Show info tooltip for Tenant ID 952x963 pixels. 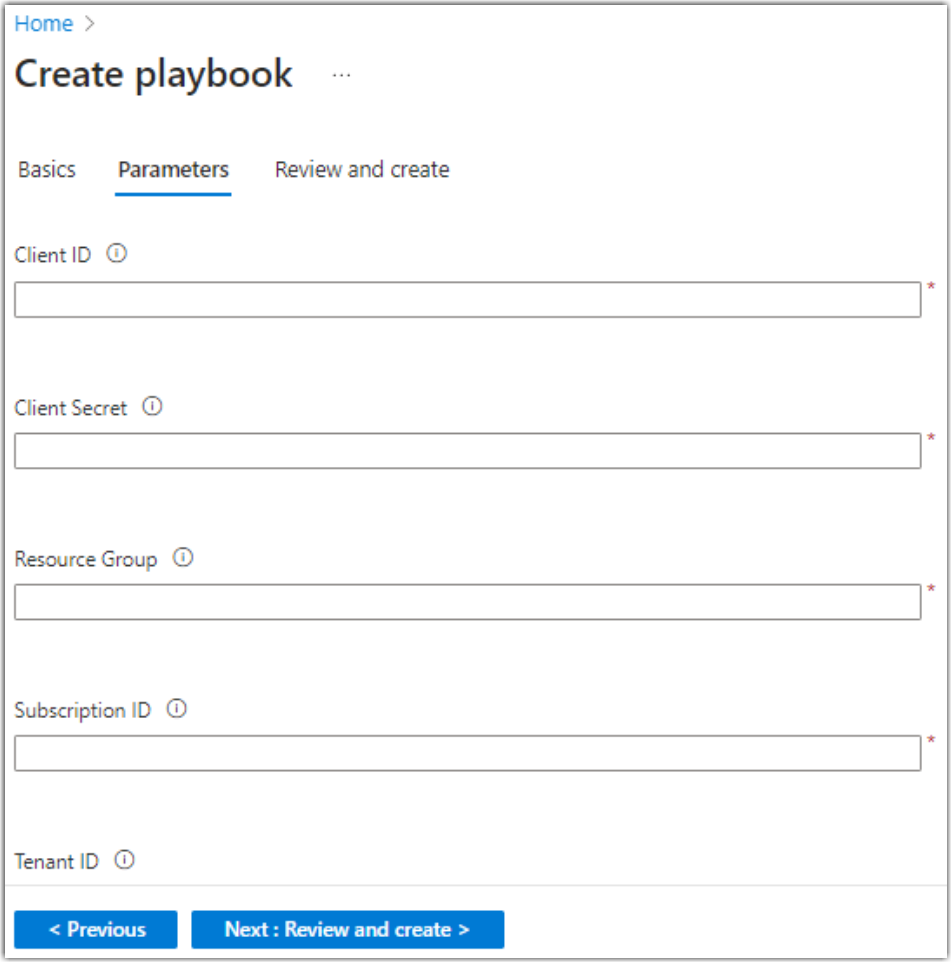point(124,860)
